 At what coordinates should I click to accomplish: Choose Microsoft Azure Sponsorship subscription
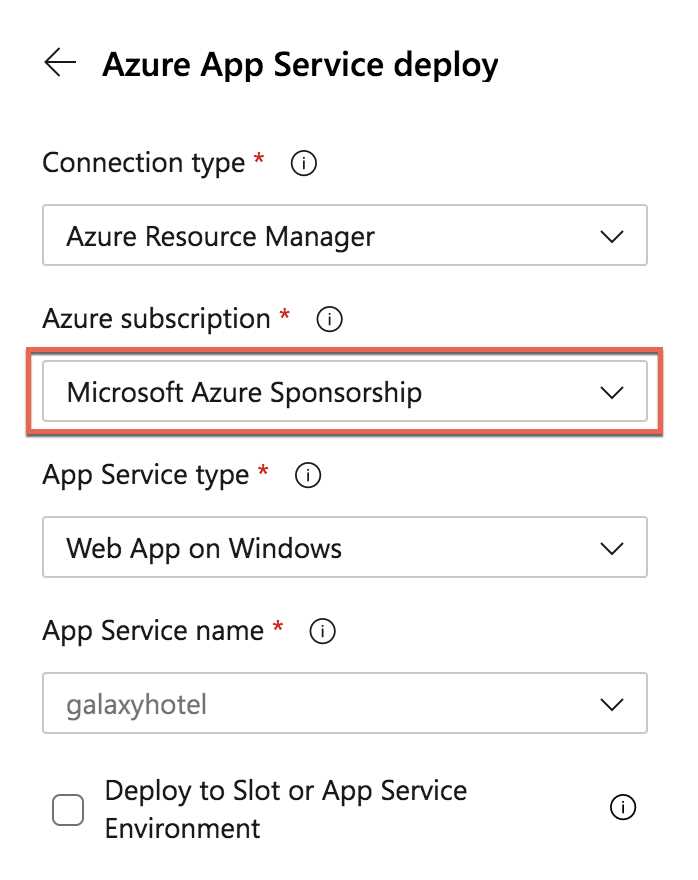[345, 392]
